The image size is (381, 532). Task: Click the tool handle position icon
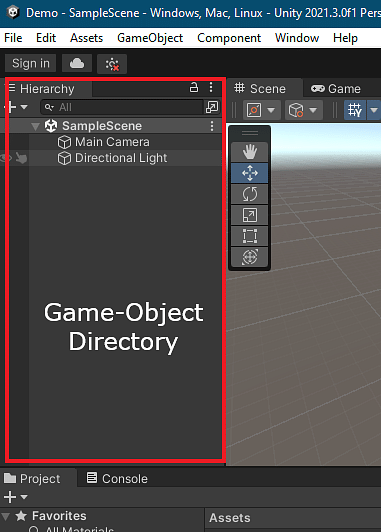tap(254, 110)
